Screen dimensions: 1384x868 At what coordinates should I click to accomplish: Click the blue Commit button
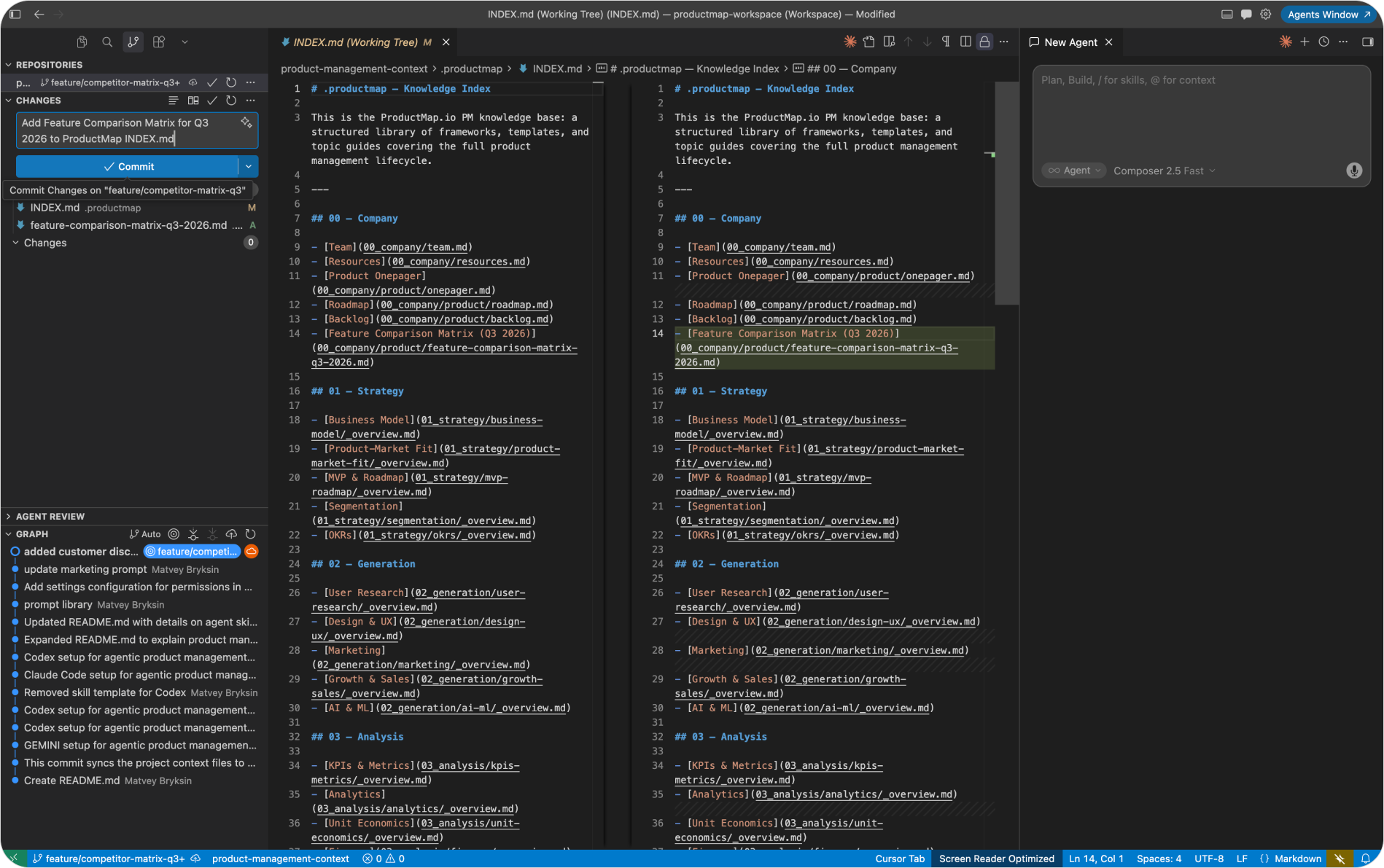click(128, 167)
